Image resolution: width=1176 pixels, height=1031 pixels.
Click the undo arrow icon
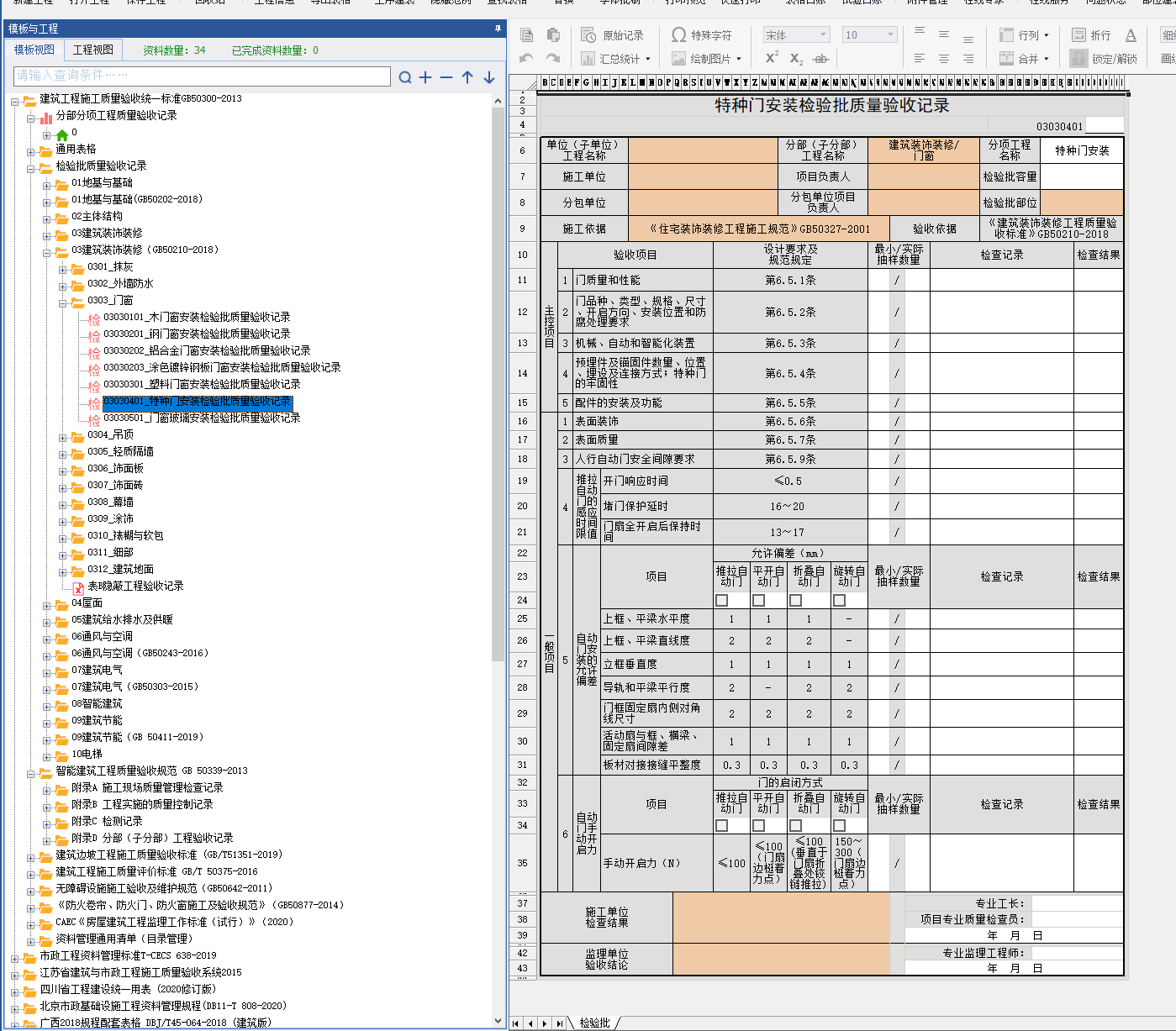click(527, 59)
